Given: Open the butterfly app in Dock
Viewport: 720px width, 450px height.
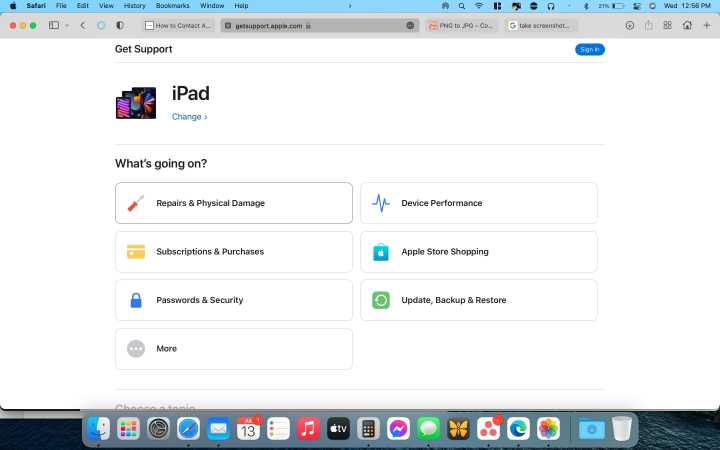Looking at the screenshot, I should coord(458,429).
